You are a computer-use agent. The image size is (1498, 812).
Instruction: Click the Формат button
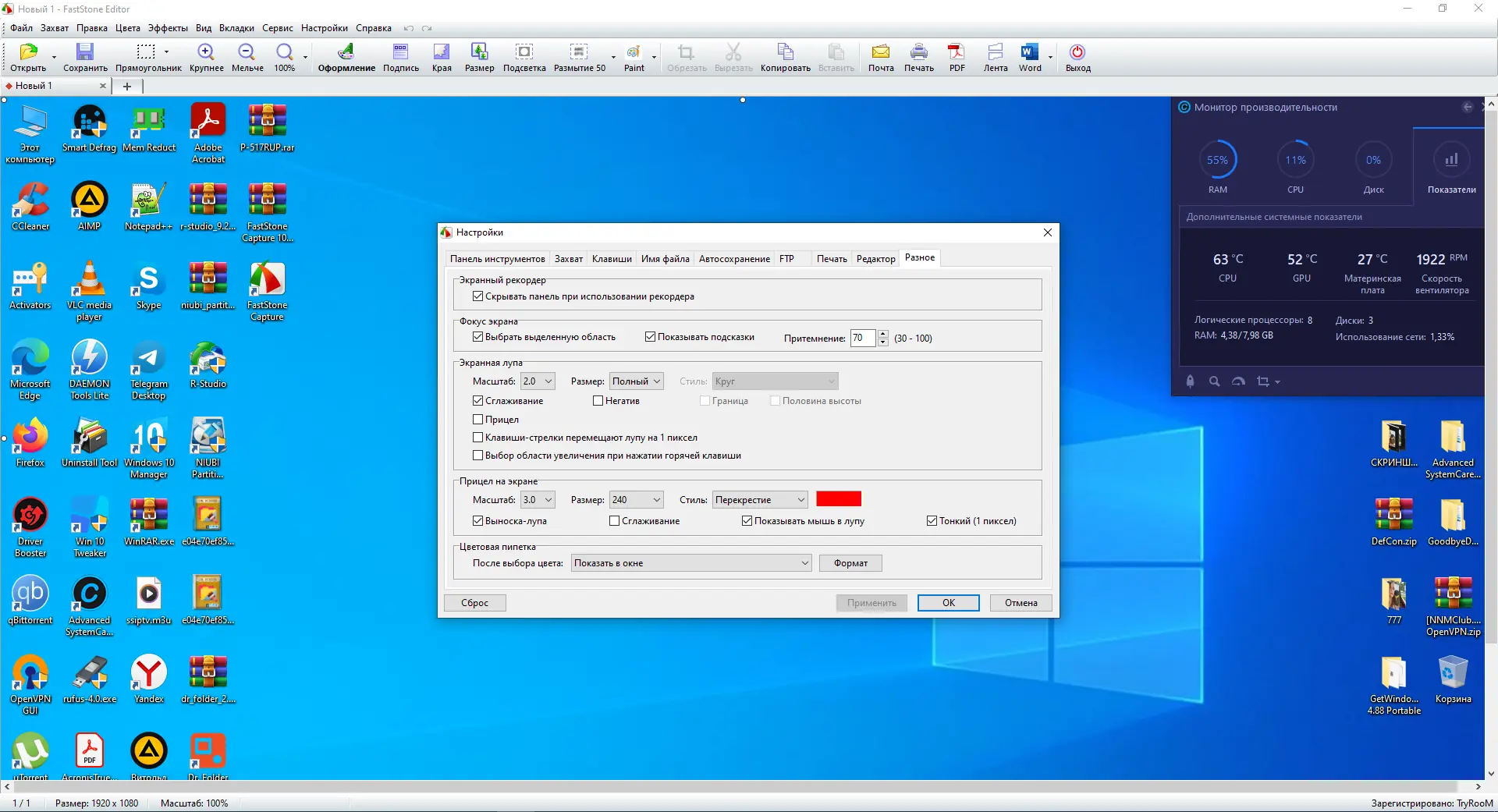tap(850, 563)
